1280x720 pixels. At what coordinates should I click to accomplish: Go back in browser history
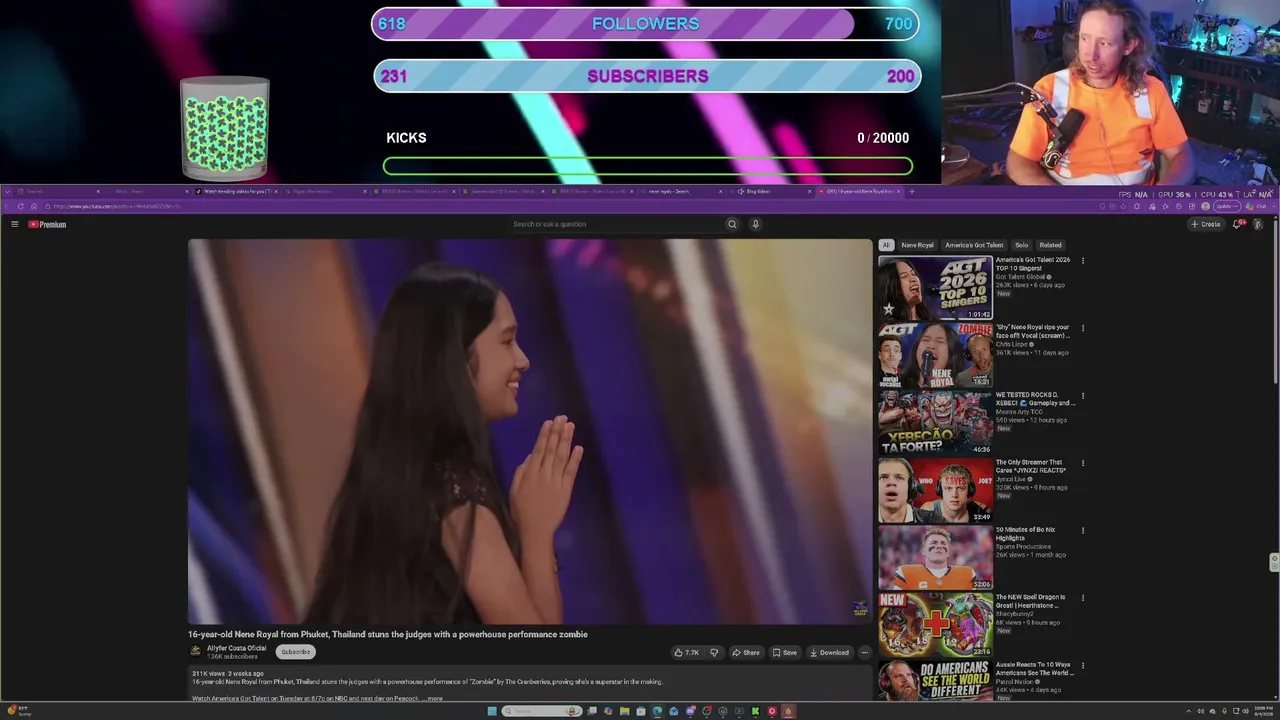(8, 206)
